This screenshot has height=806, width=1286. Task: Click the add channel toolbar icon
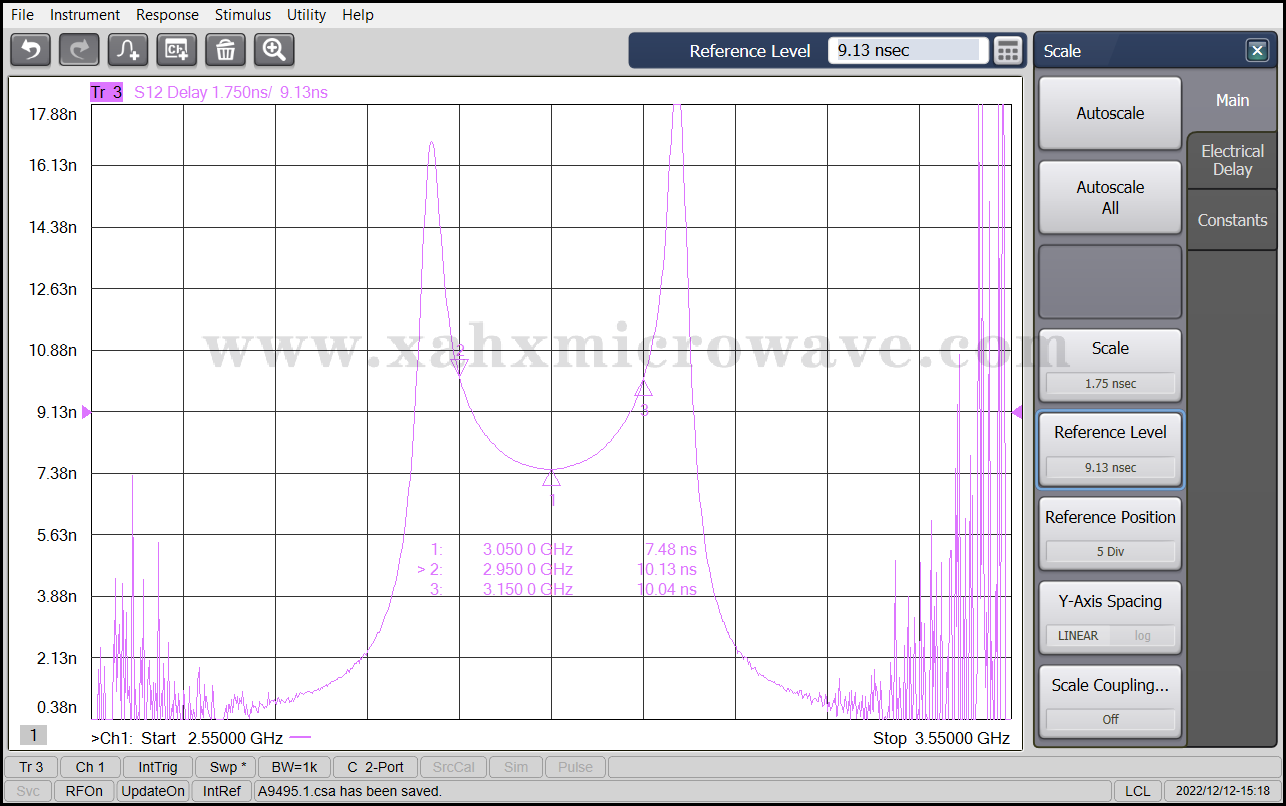(x=177, y=49)
